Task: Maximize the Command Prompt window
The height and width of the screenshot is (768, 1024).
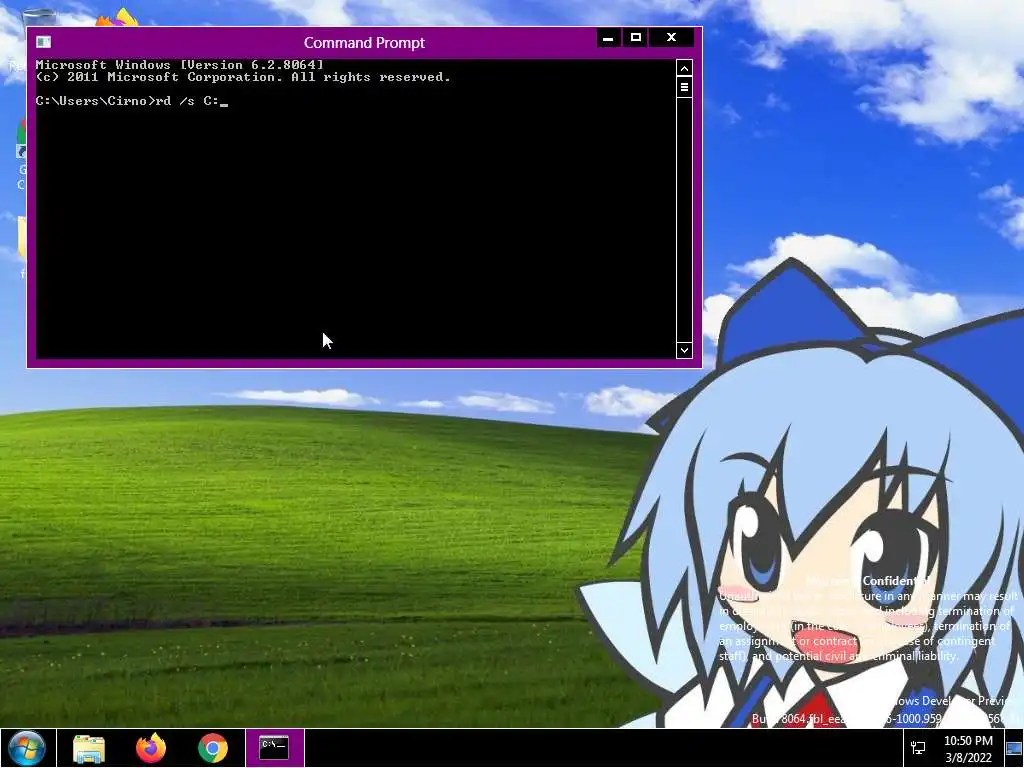Action: pyautogui.click(x=635, y=38)
